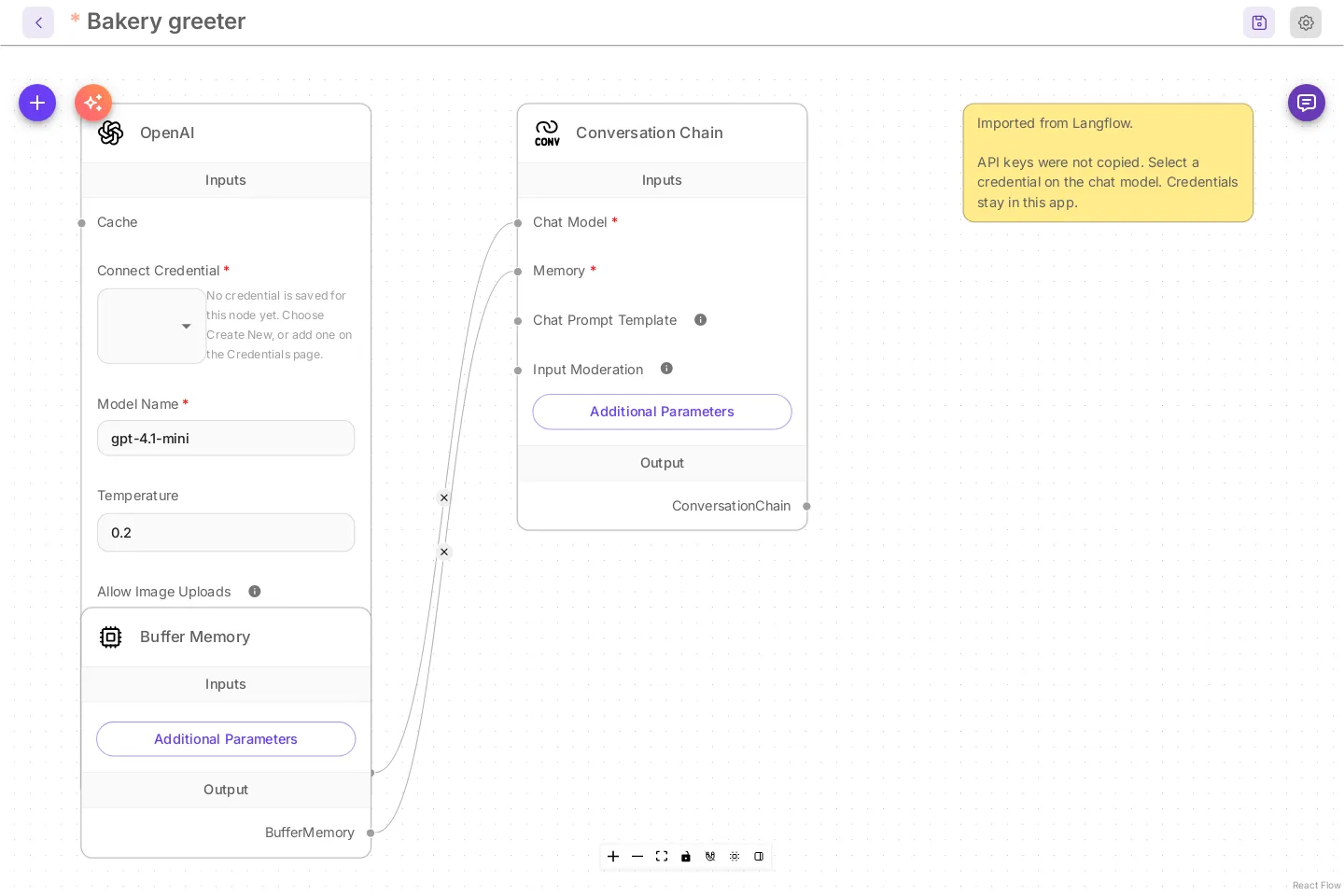The width and height of the screenshot is (1344, 896).
Task: Click the Temperature field showing 0.2
Action: tap(226, 532)
